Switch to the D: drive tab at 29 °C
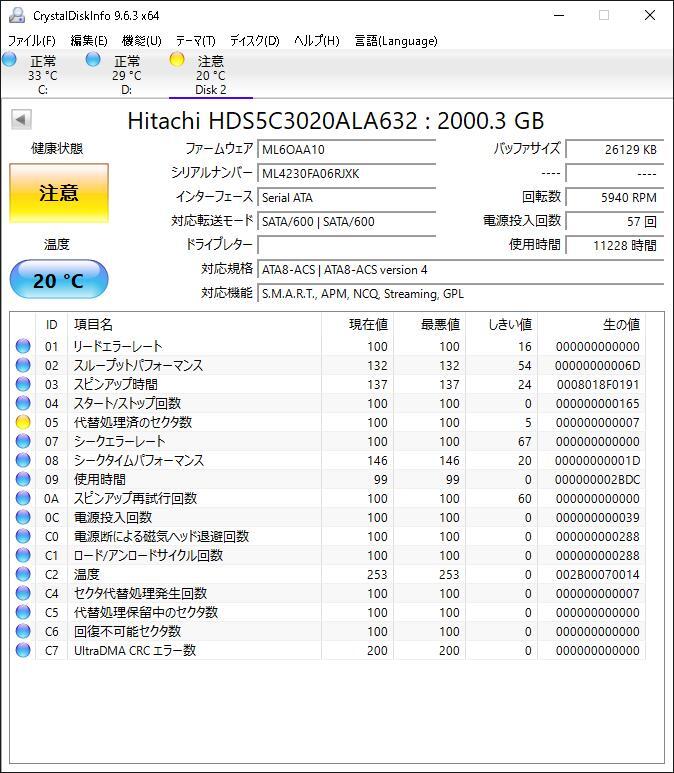 click(127, 75)
